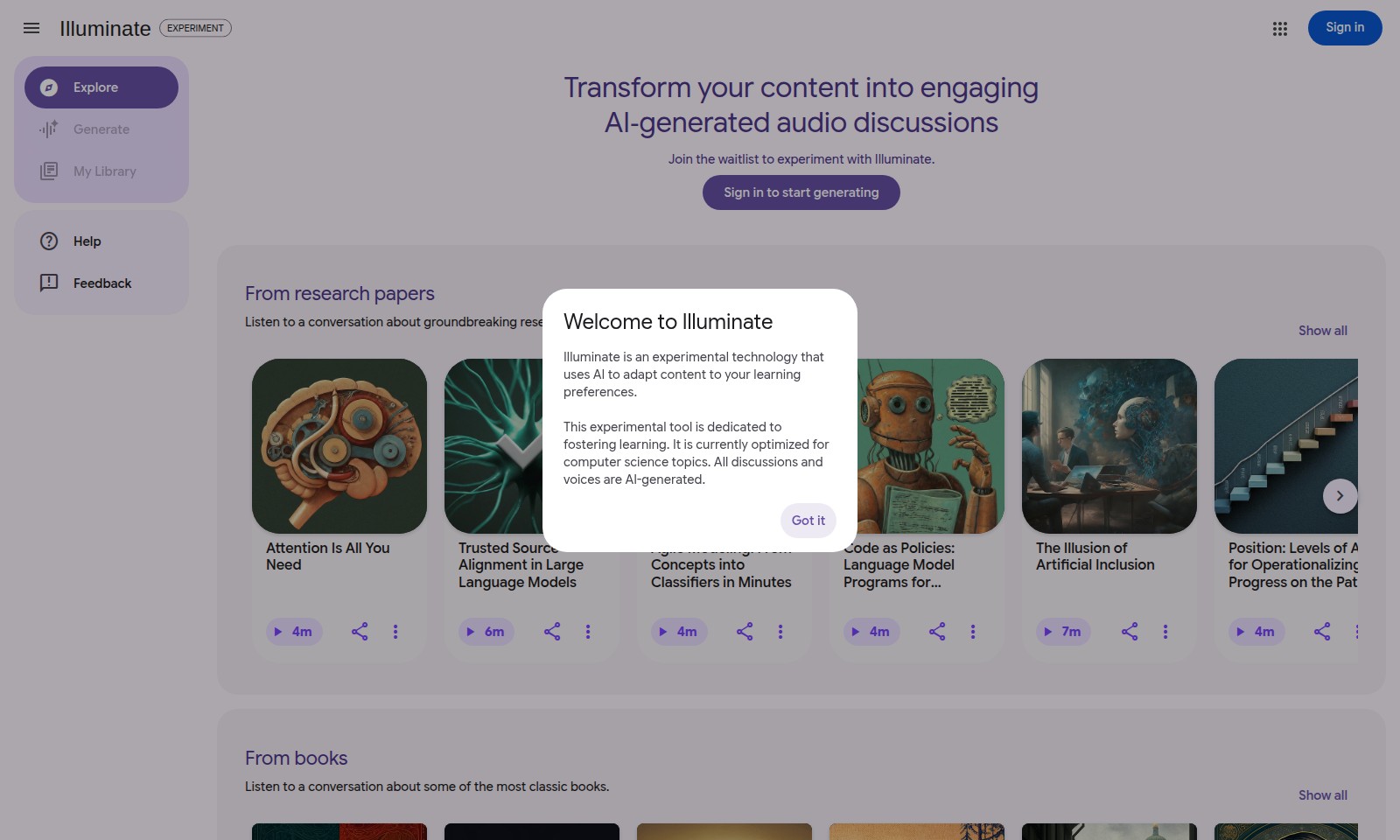Open the Attention Is All You Need thumbnail

[339, 446]
